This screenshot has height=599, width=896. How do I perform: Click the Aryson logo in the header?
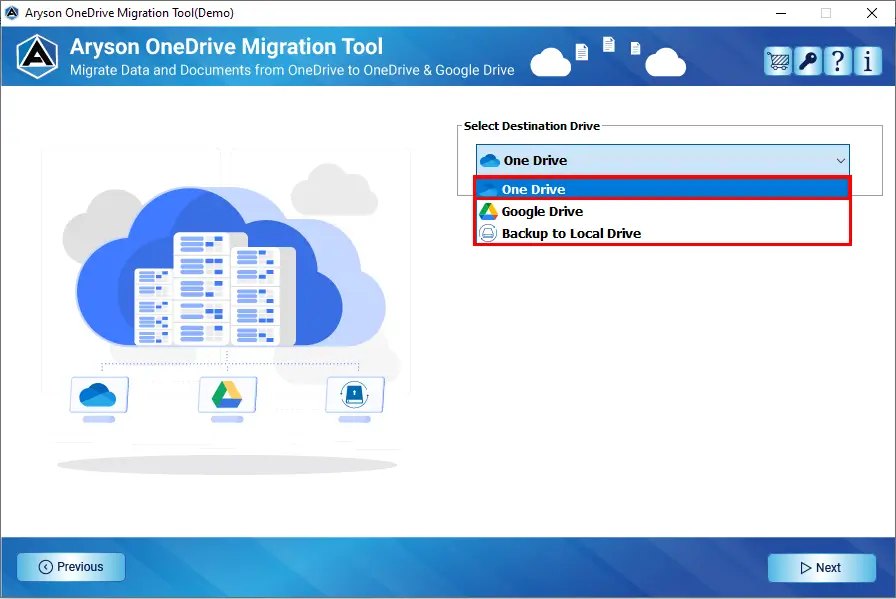(37, 56)
